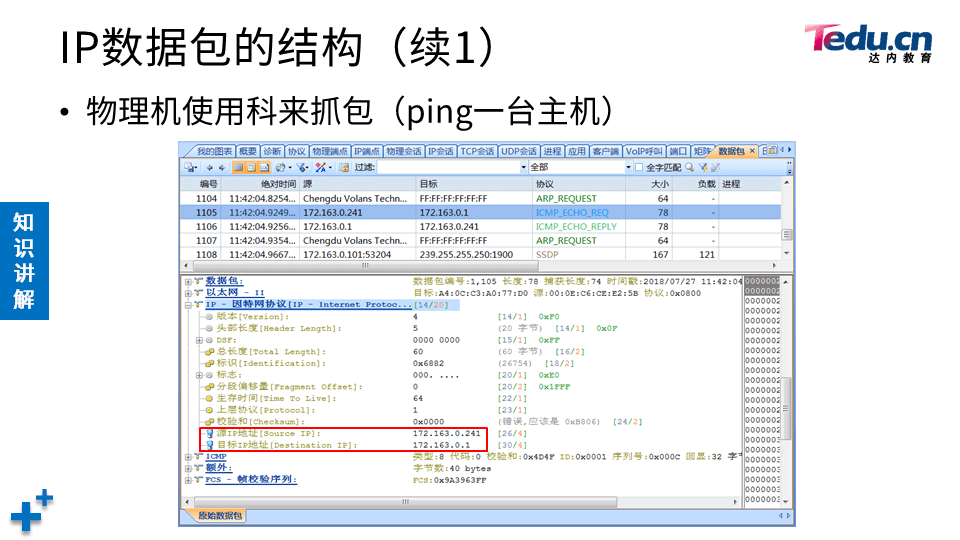Switch to IP端点 tab
960x540 pixels.
[367, 151]
